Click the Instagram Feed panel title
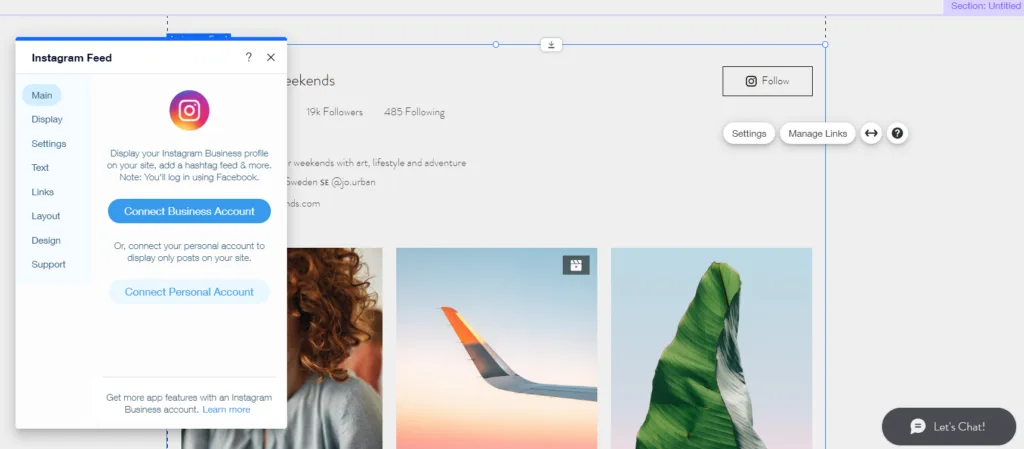Viewport: 1024px width, 449px height. point(72,57)
